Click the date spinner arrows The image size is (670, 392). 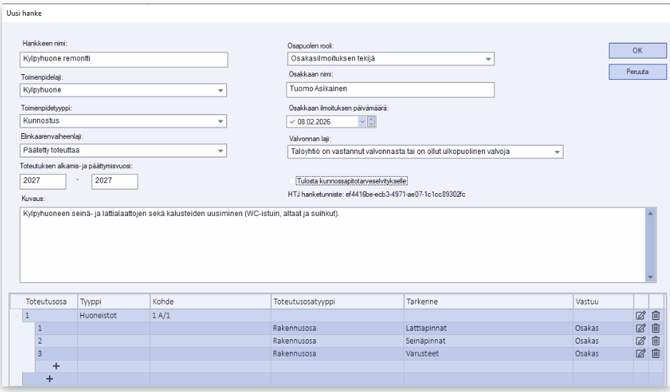[371, 122]
